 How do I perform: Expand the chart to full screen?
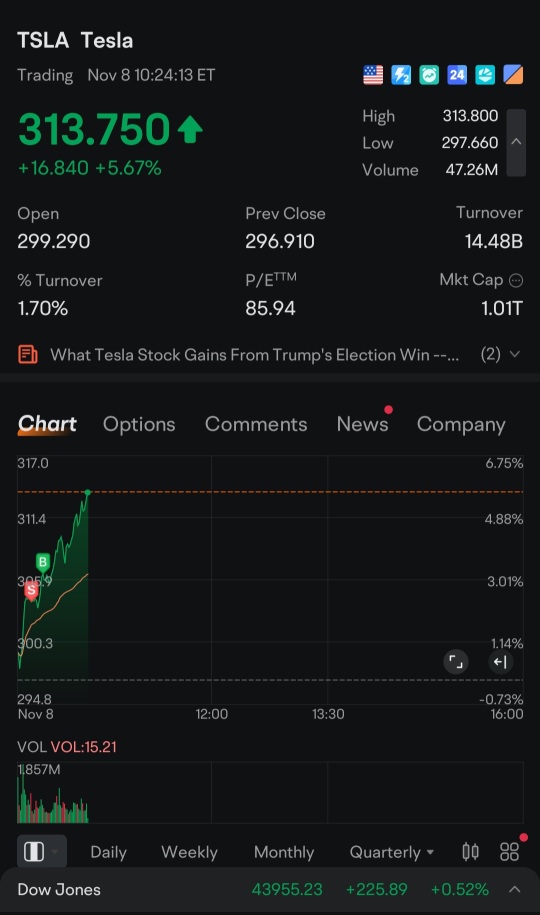(x=456, y=662)
